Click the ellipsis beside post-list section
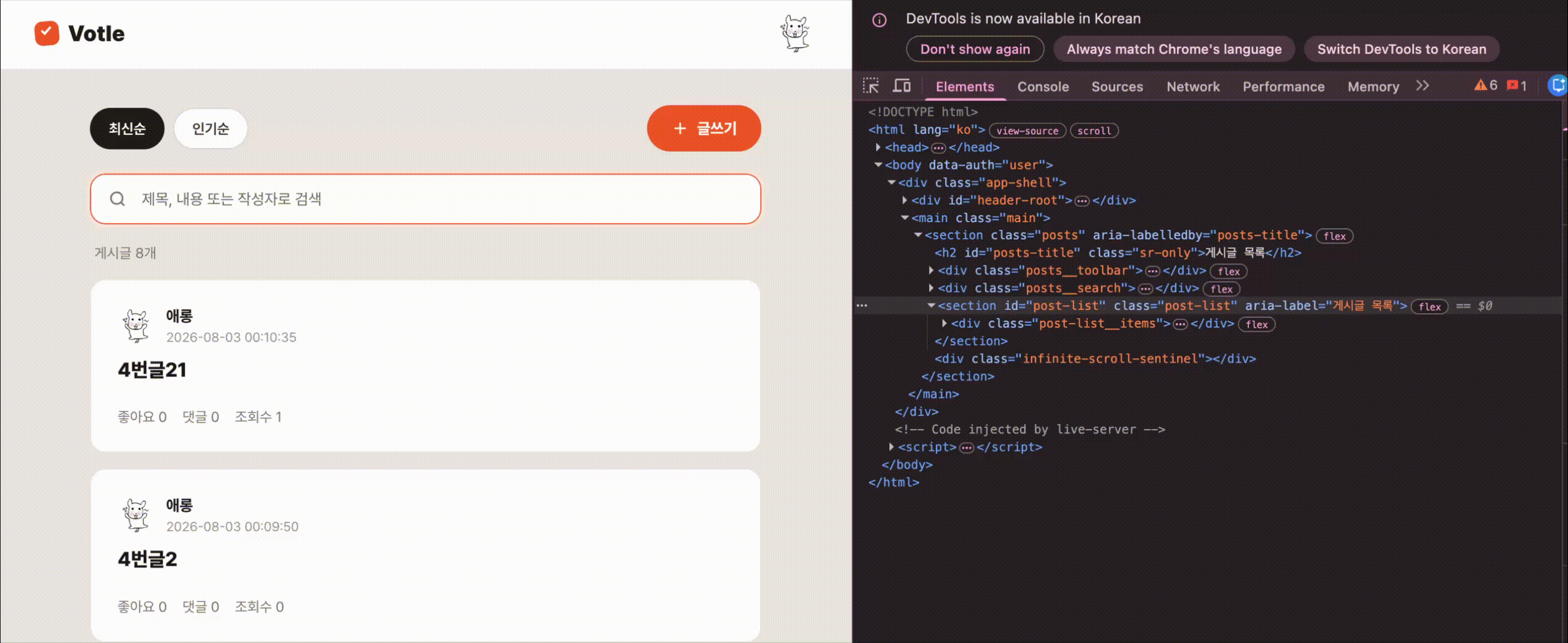The image size is (1568, 643). point(862,305)
